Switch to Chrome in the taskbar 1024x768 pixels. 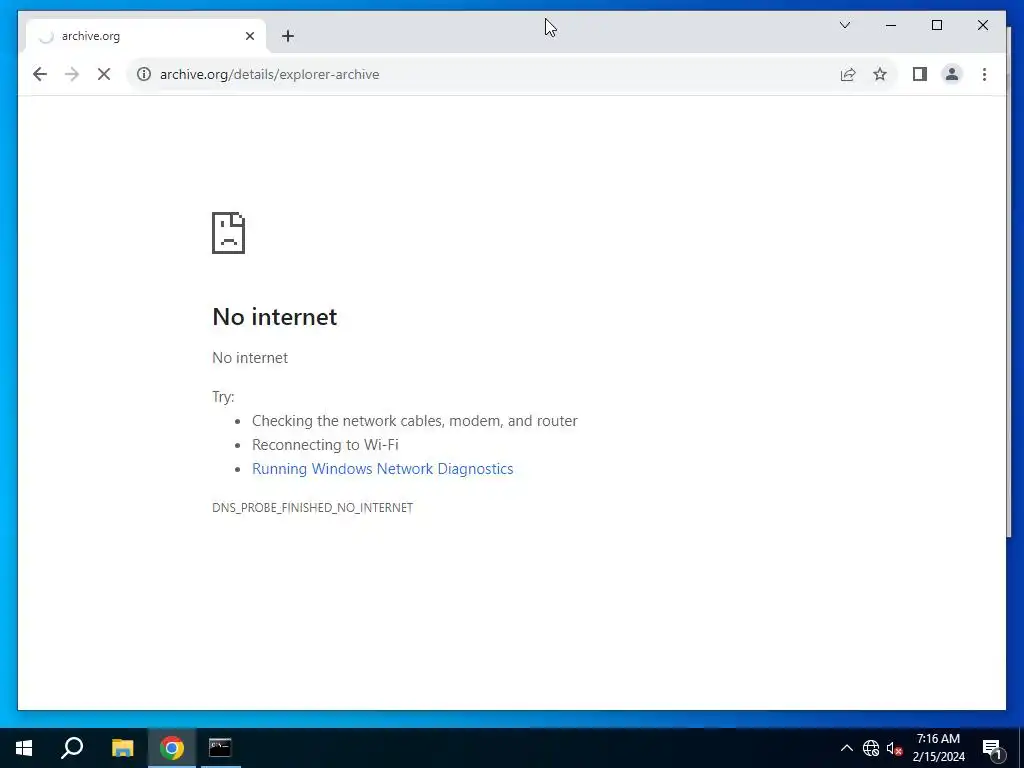[172, 748]
